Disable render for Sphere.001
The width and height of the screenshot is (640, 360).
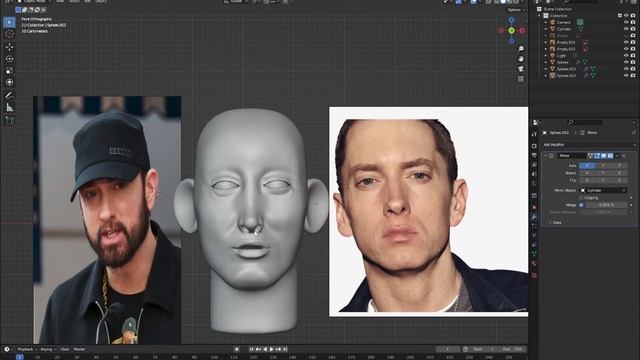pos(633,69)
